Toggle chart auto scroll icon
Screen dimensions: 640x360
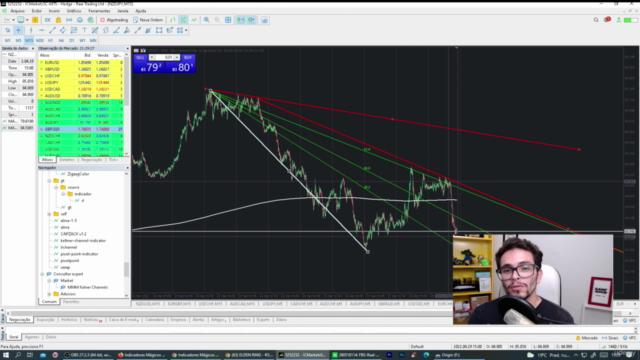click(240, 20)
